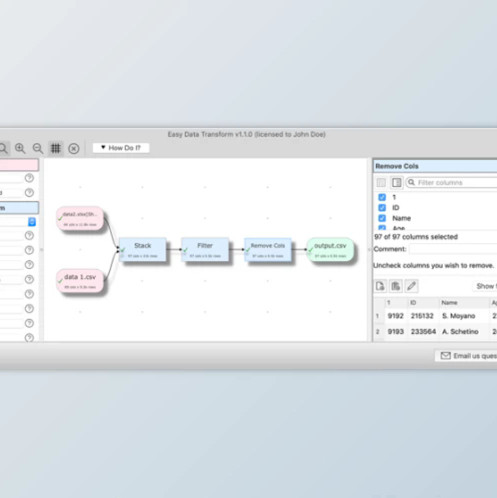Click the copy document icon above the table
Screen dimensions: 497x498
tap(380, 286)
